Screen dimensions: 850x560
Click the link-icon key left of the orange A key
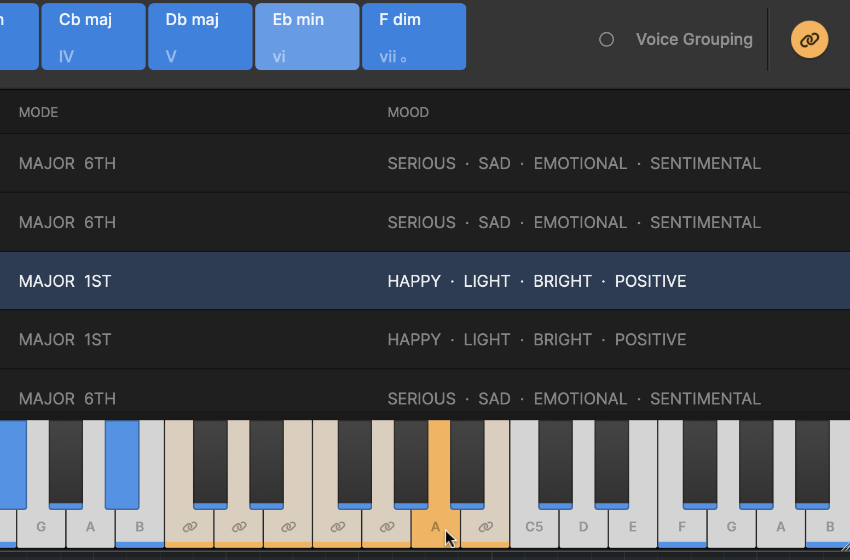(386, 527)
